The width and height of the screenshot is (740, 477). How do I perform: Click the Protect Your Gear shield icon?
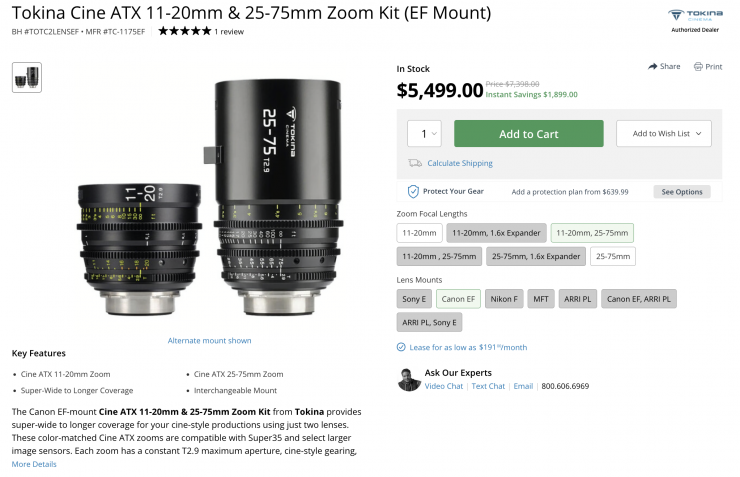coord(413,191)
